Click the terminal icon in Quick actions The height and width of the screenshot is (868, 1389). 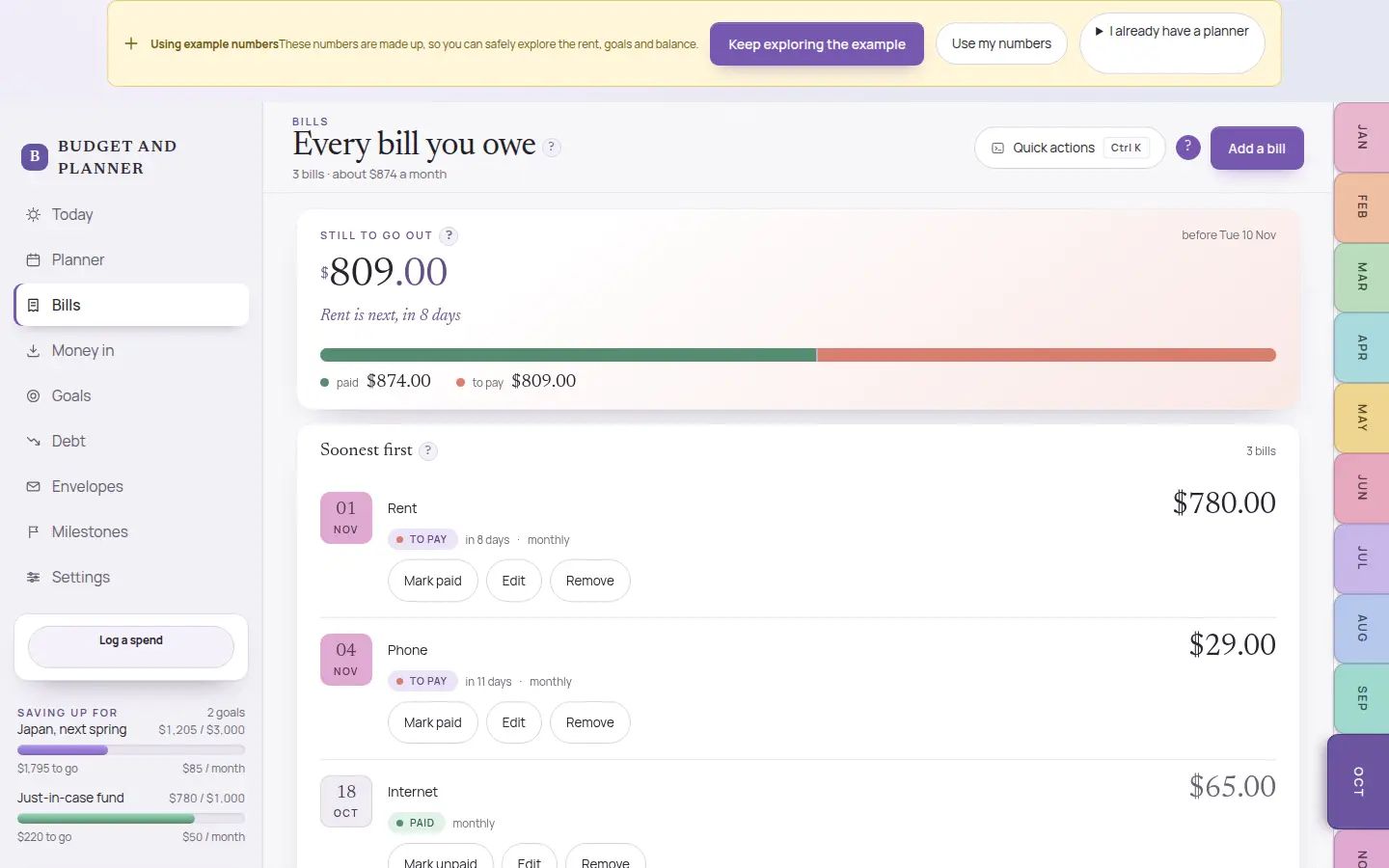(998, 148)
